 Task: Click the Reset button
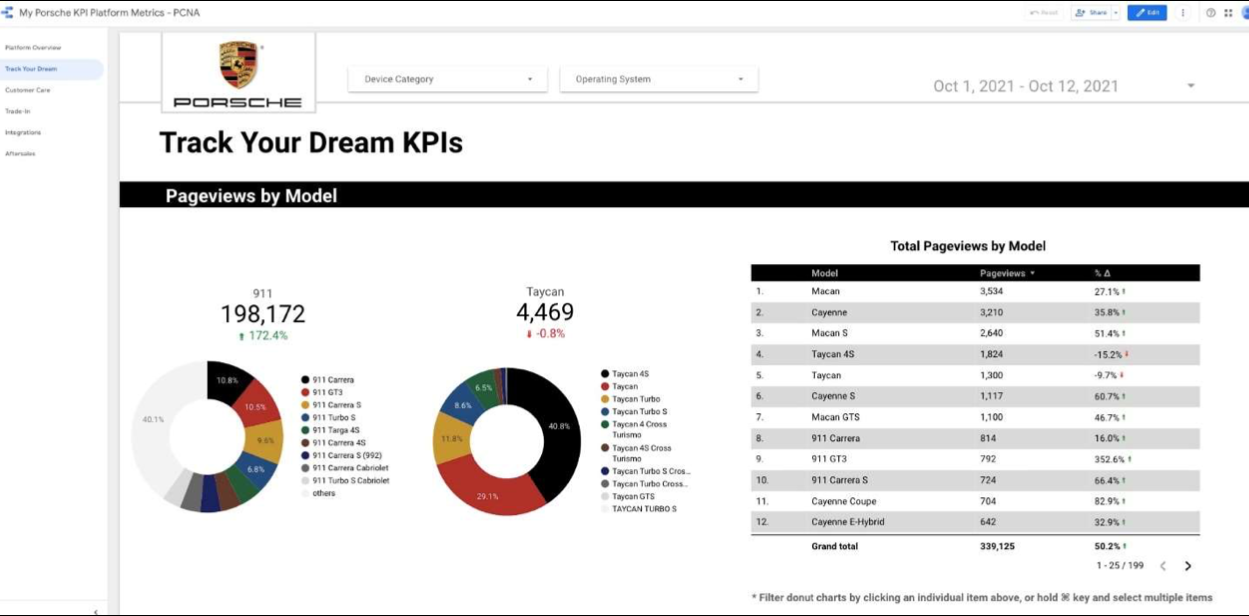click(x=1044, y=13)
